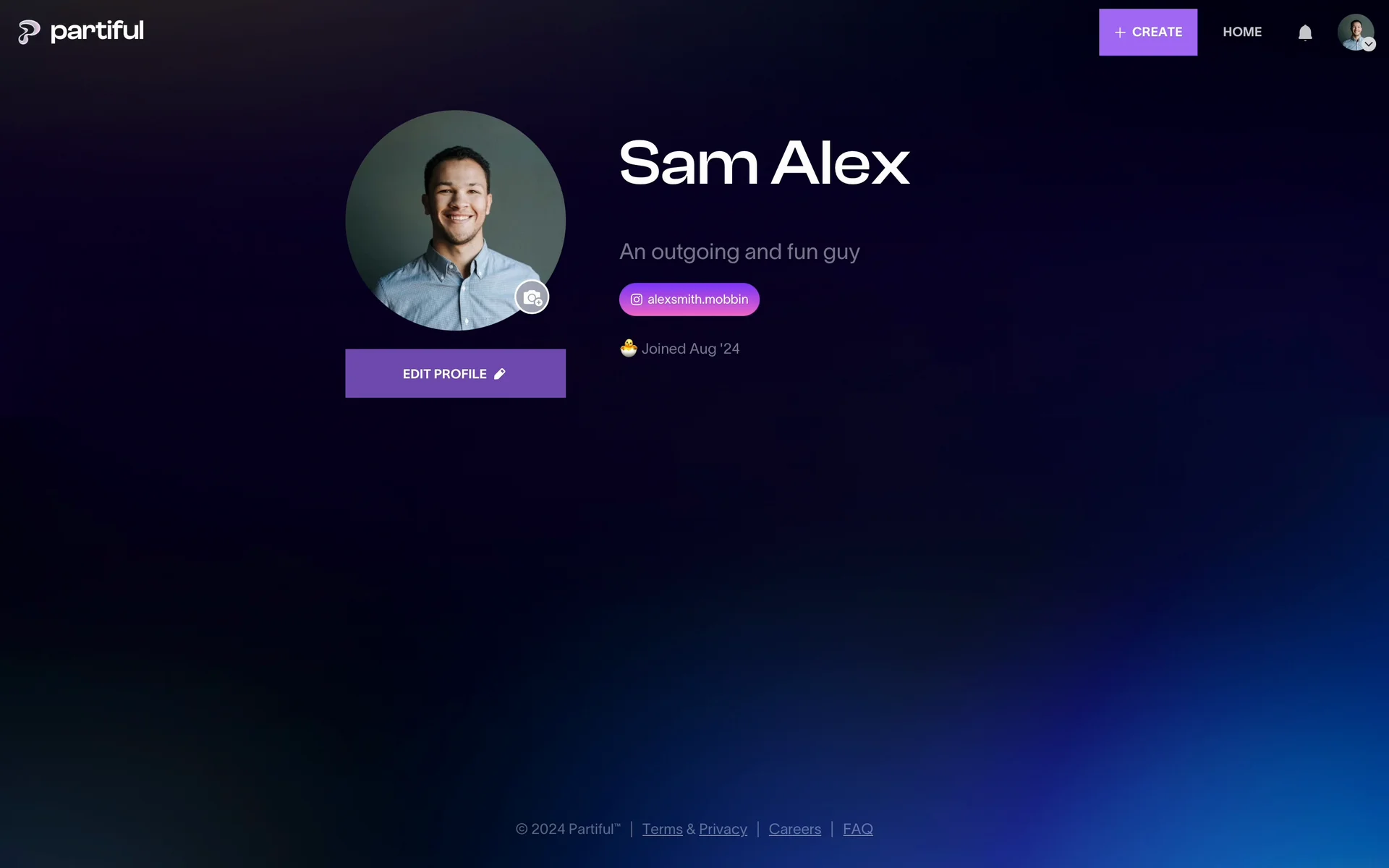Click the Partiful logo icon

[x=29, y=32]
